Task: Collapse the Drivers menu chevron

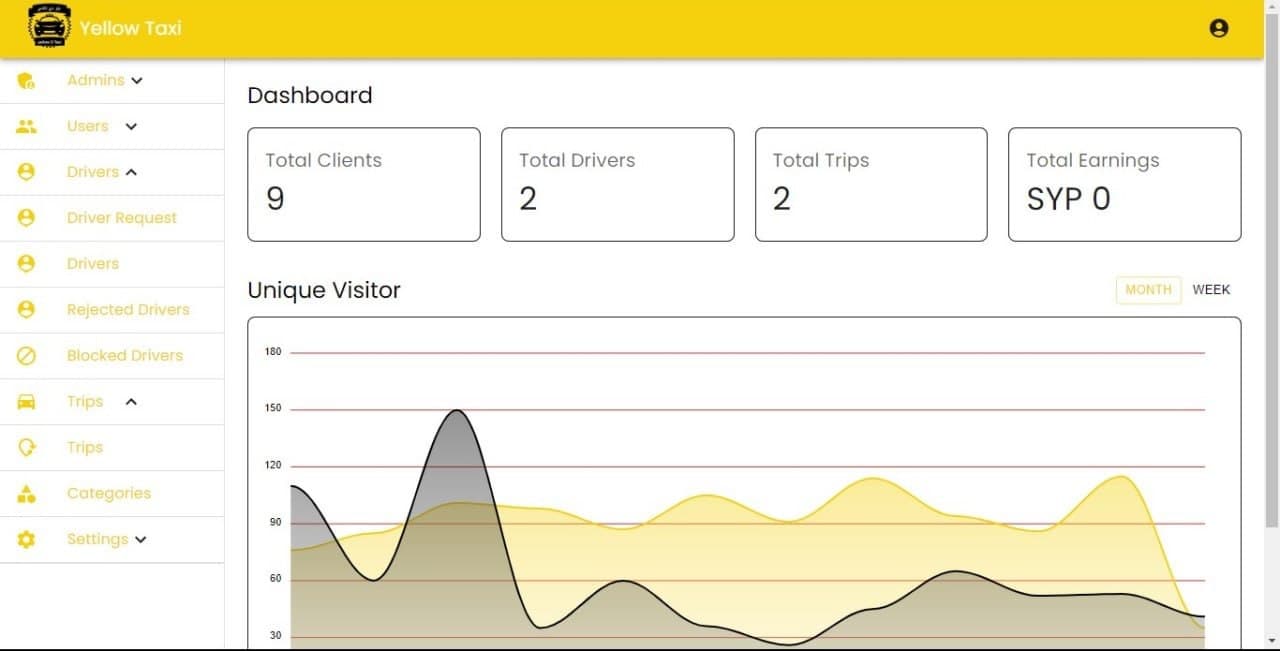Action: (131, 172)
